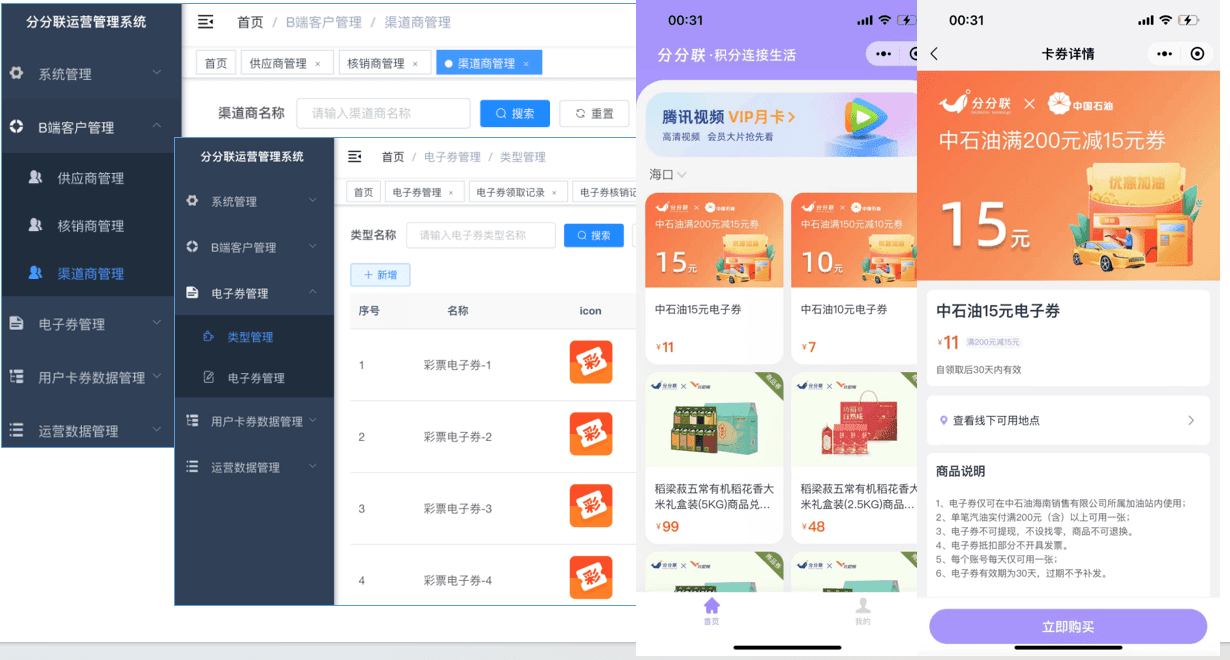Tap the 中石油10元电子券 card
The image size is (1230, 660).
point(854,278)
